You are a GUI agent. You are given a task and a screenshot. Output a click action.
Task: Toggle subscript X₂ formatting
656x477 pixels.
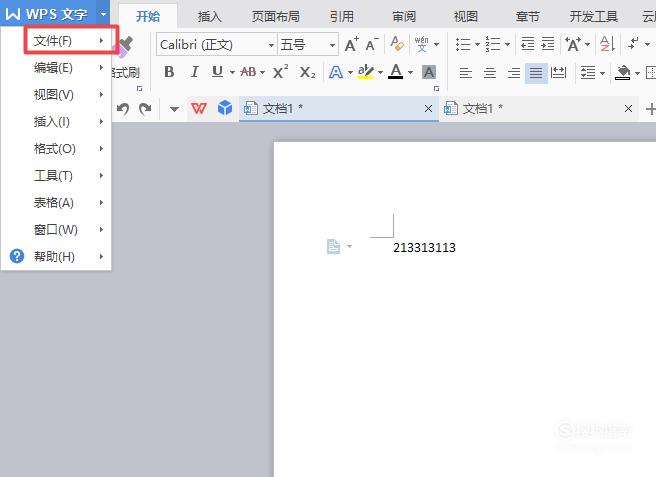coord(307,72)
